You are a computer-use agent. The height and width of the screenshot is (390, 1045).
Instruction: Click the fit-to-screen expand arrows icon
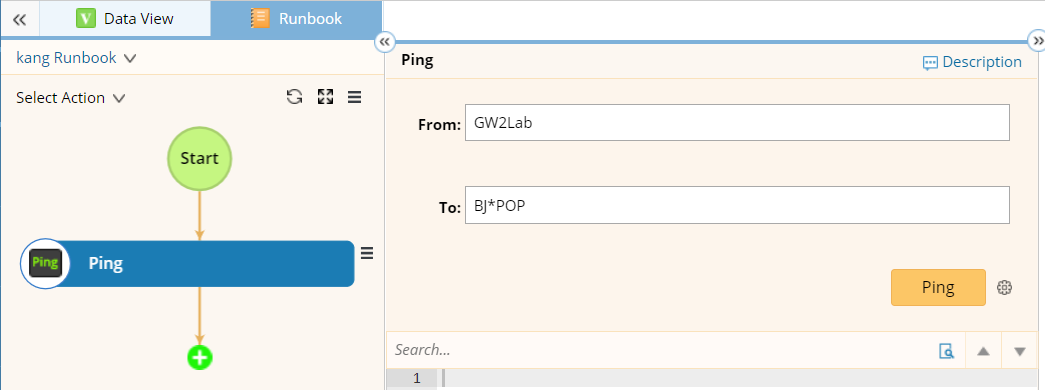tap(325, 97)
